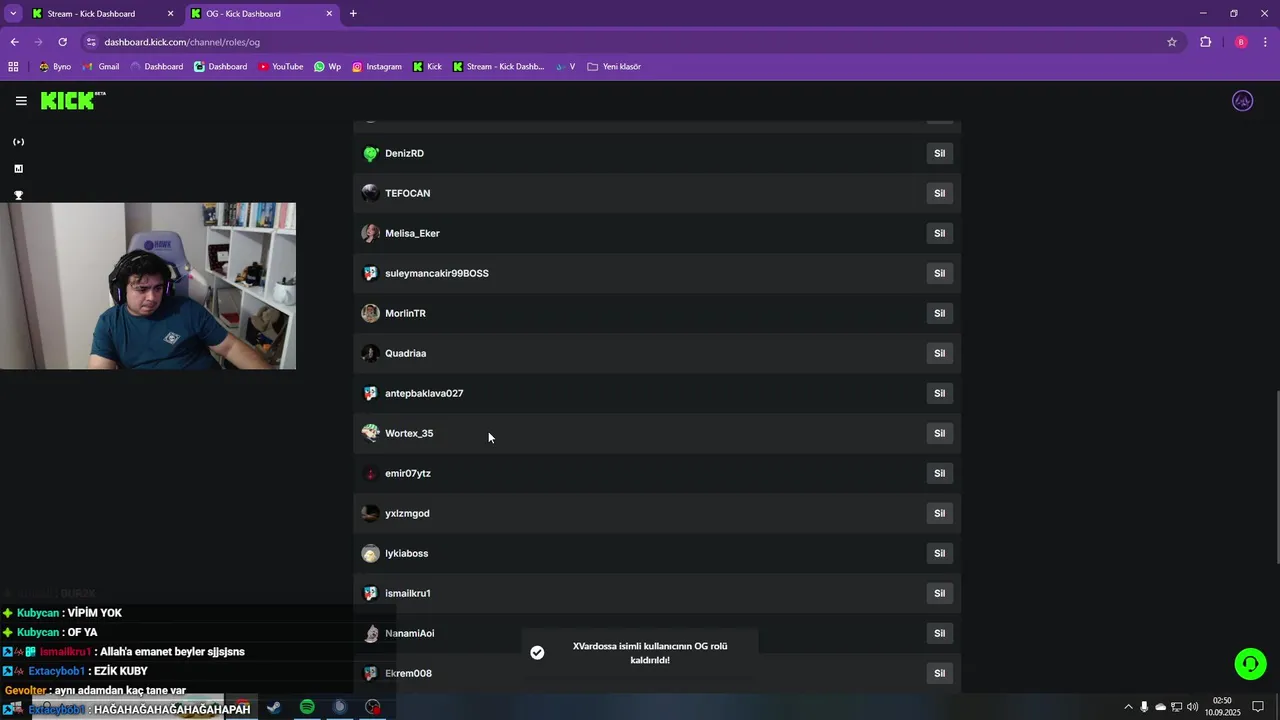Open a new browser tab
Screen dimensions: 1280x720
[x=353, y=14]
